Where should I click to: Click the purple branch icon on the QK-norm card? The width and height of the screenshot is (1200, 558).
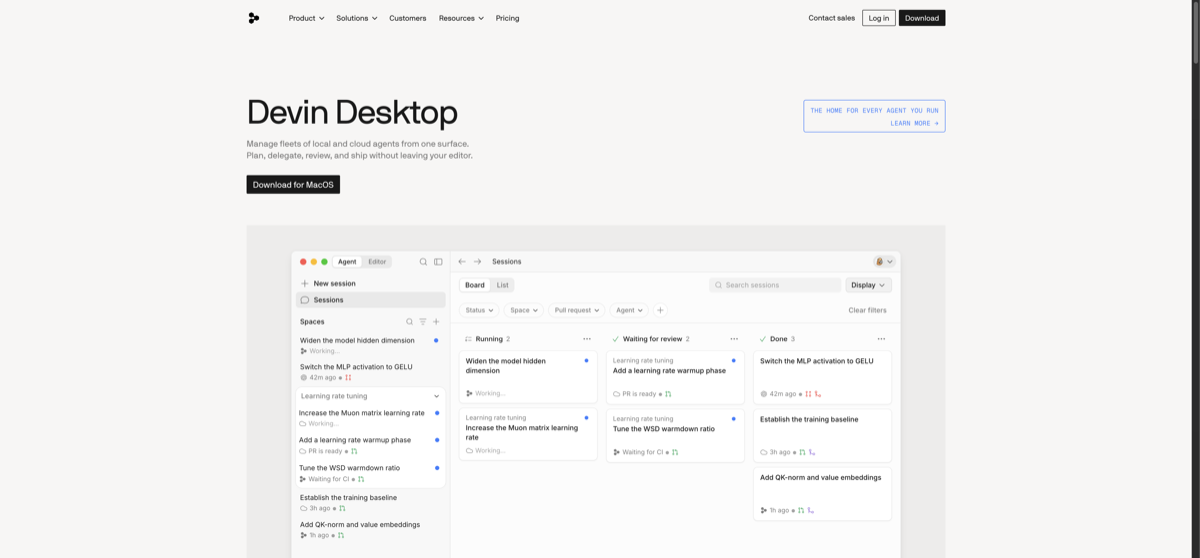click(x=811, y=511)
